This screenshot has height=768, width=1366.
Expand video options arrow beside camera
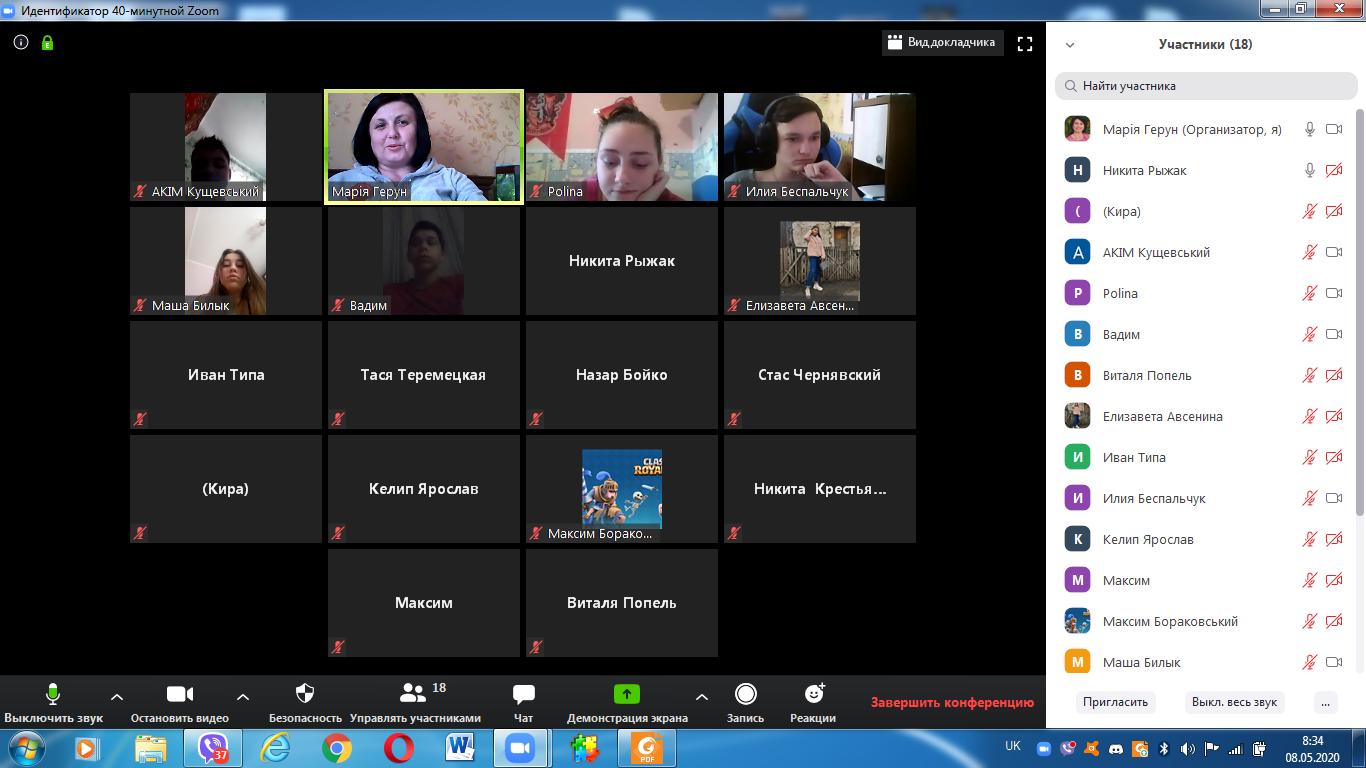tap(242, 697)
